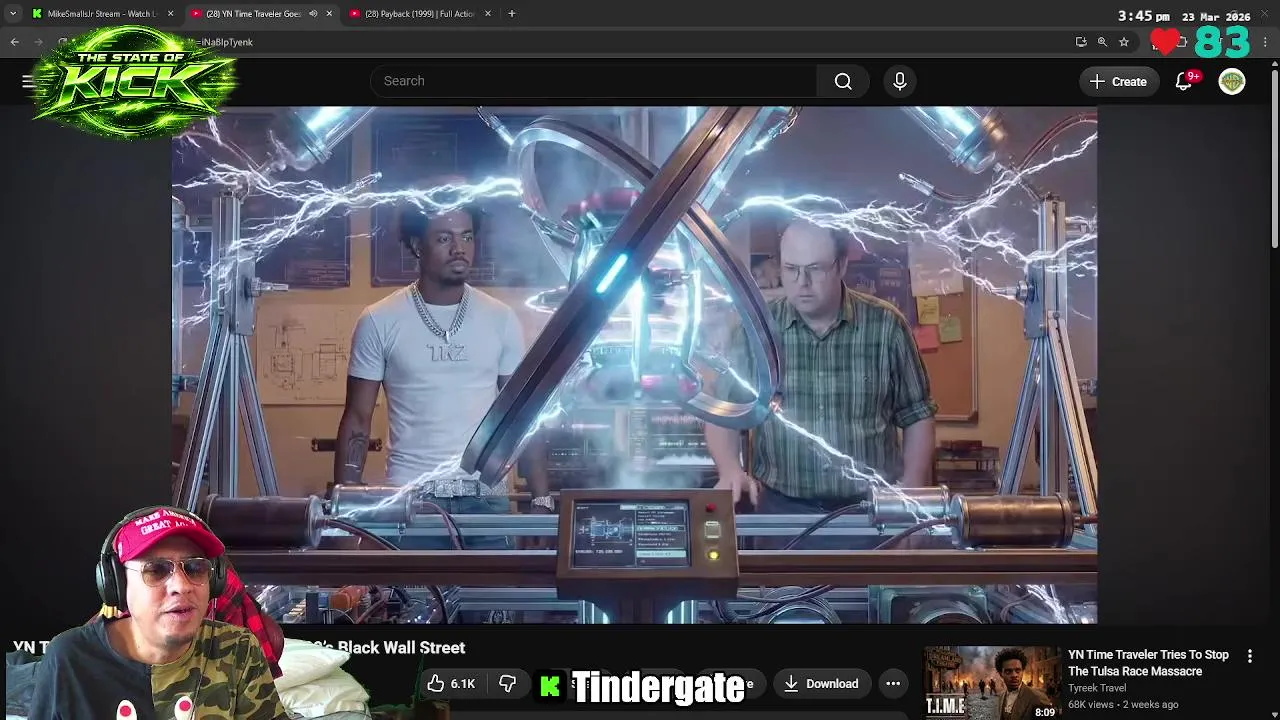Dislike the video with thumbs down
The image size is (1280, 720).
pyautogui.click(x=508, y=684)
